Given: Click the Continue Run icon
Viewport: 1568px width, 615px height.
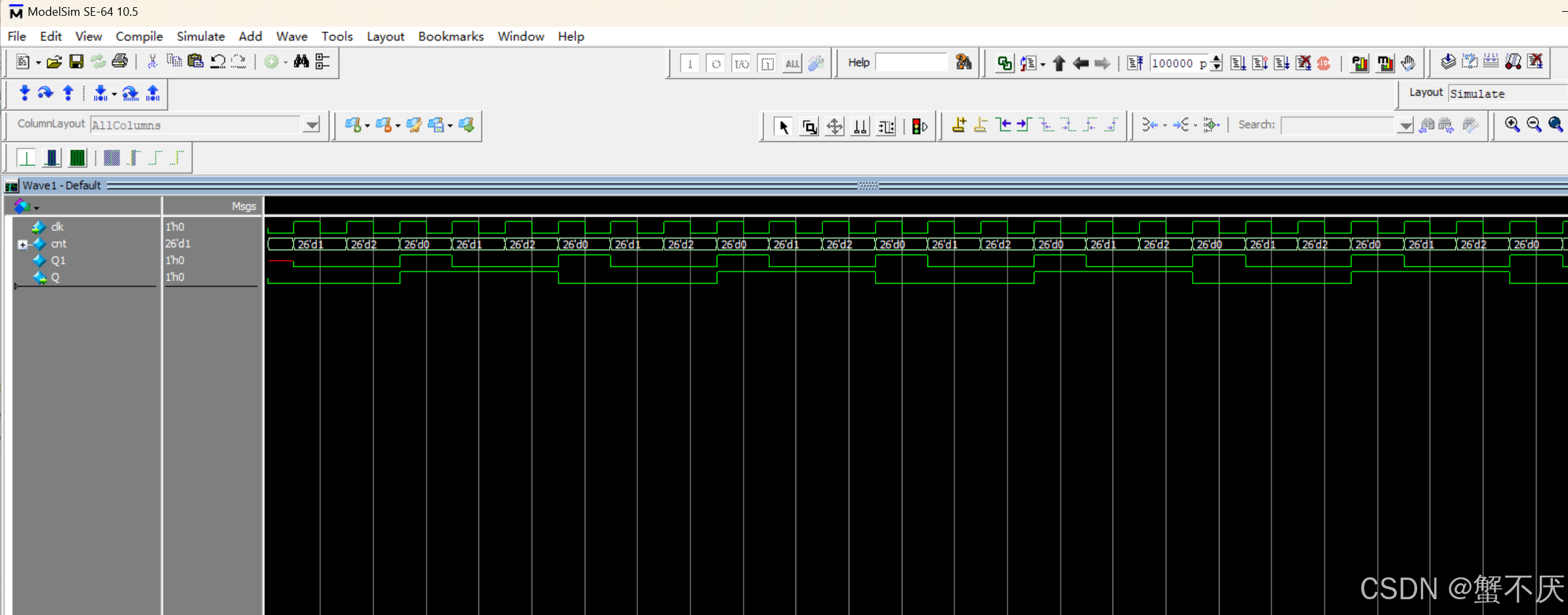Looking at the screenshot, I should 1260,63.
